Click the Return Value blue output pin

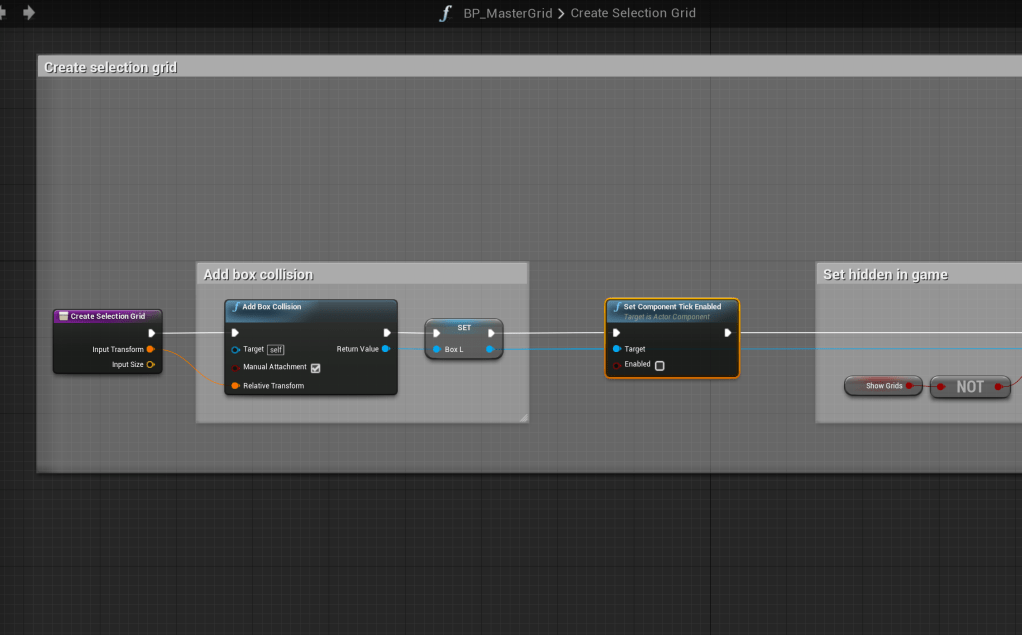[387, 349]
